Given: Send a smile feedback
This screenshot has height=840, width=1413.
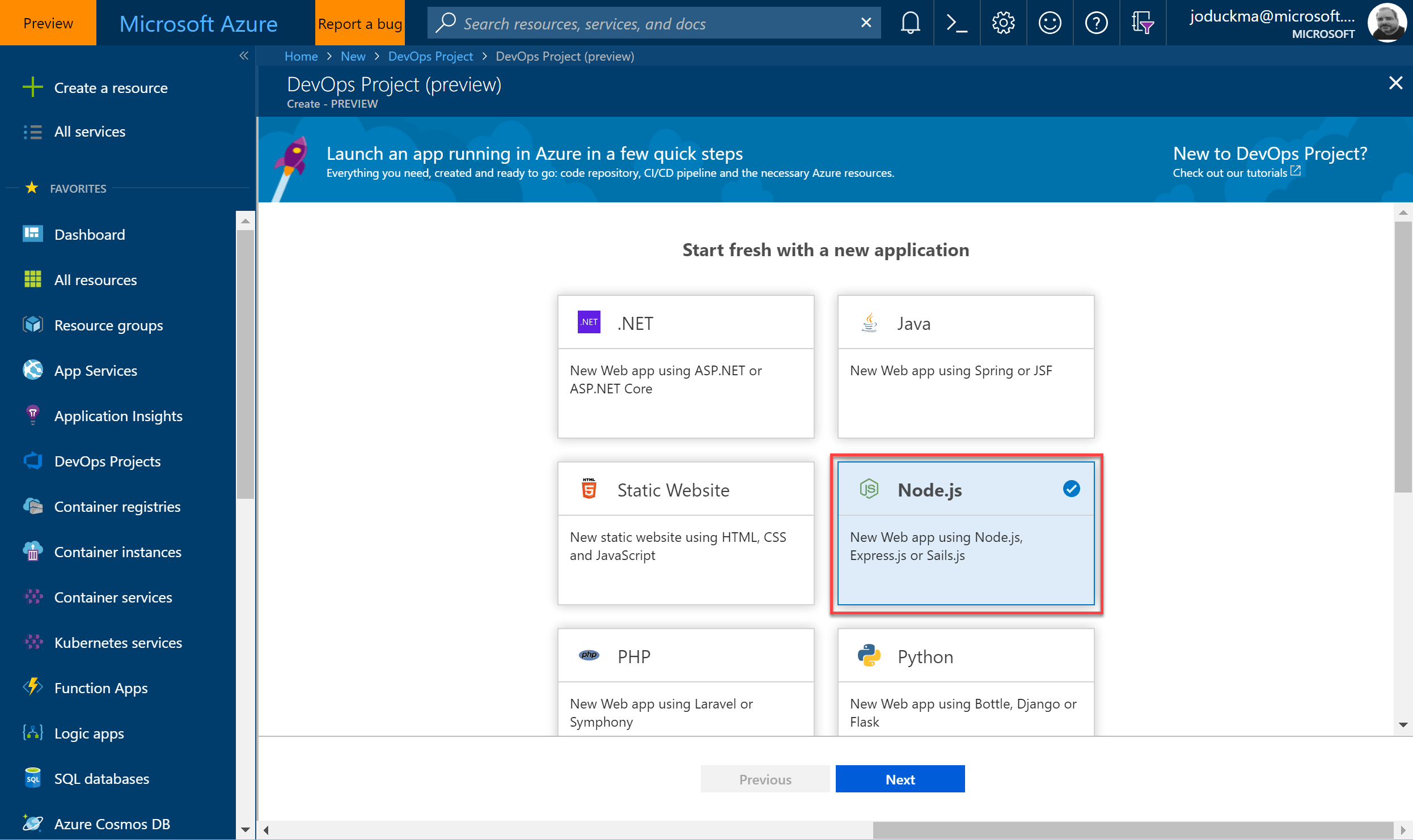Looking at the screenshot, I should click(x=1049, y=23).
